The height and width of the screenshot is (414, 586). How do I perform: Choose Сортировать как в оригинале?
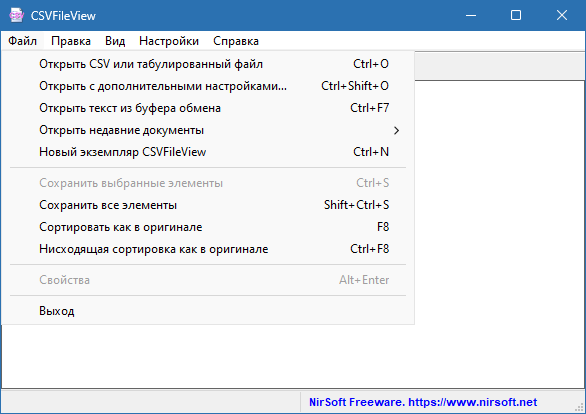click(x=208, y=227)
